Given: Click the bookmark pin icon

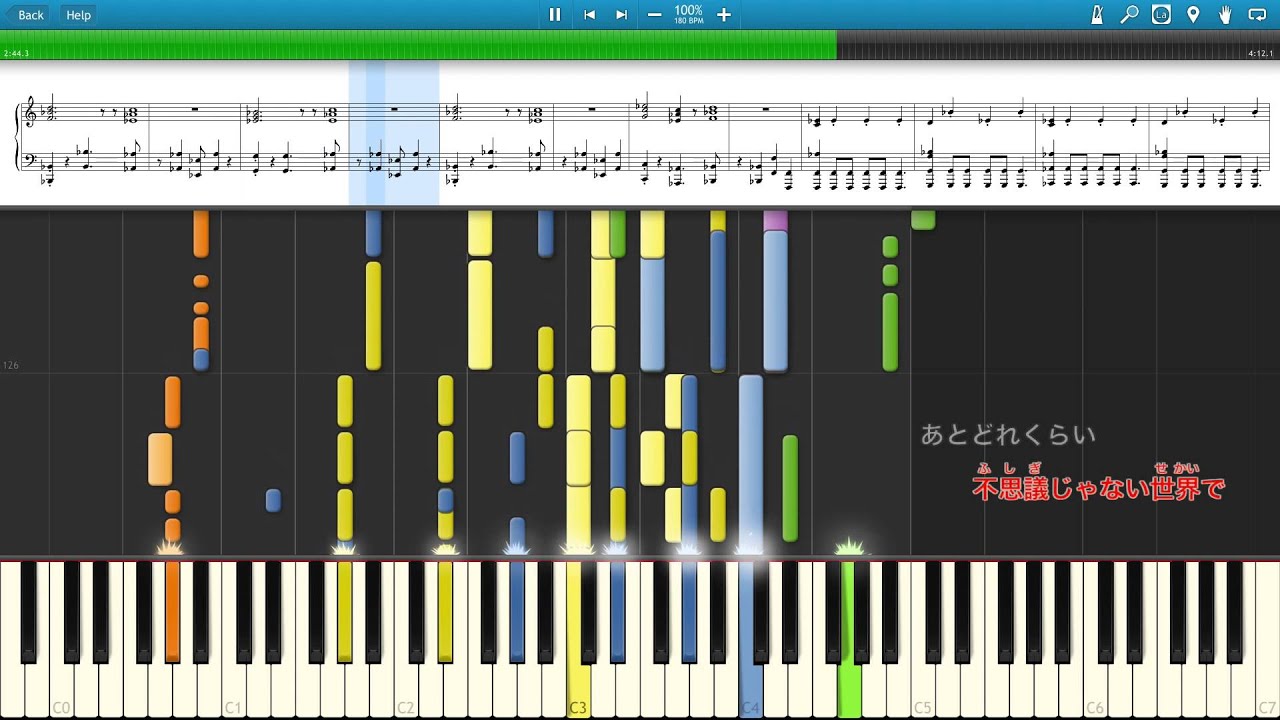Looking at the screenshot, I should 1193,15.
